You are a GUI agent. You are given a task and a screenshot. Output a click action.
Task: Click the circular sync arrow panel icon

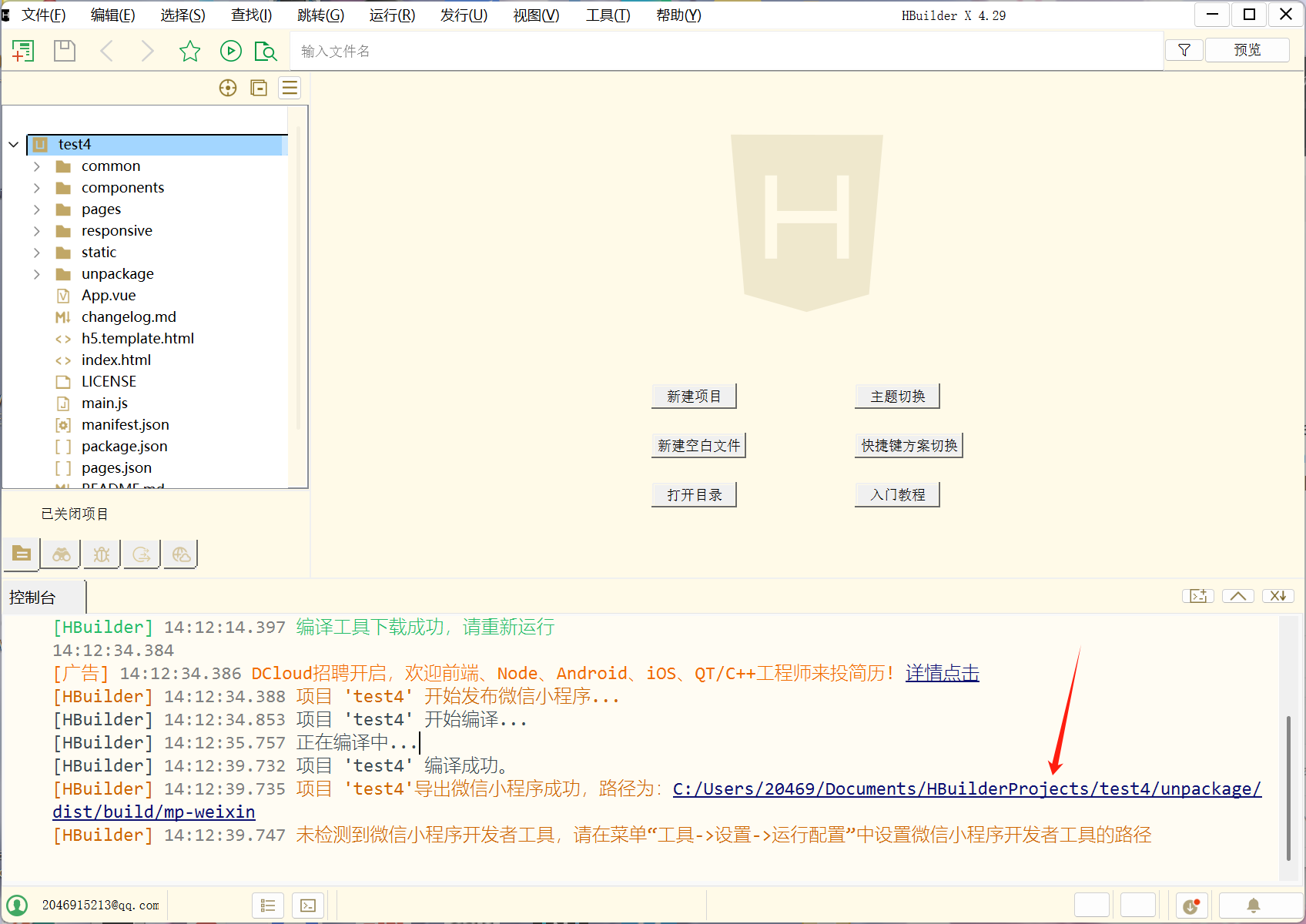tap(142, 554)
